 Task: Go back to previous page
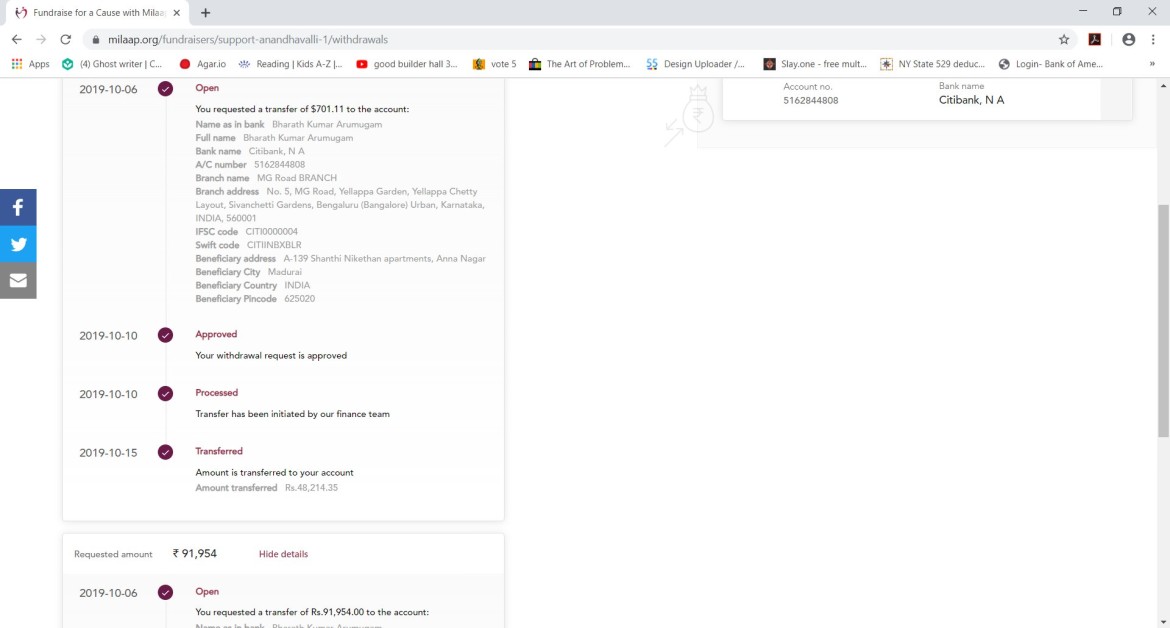16,40
